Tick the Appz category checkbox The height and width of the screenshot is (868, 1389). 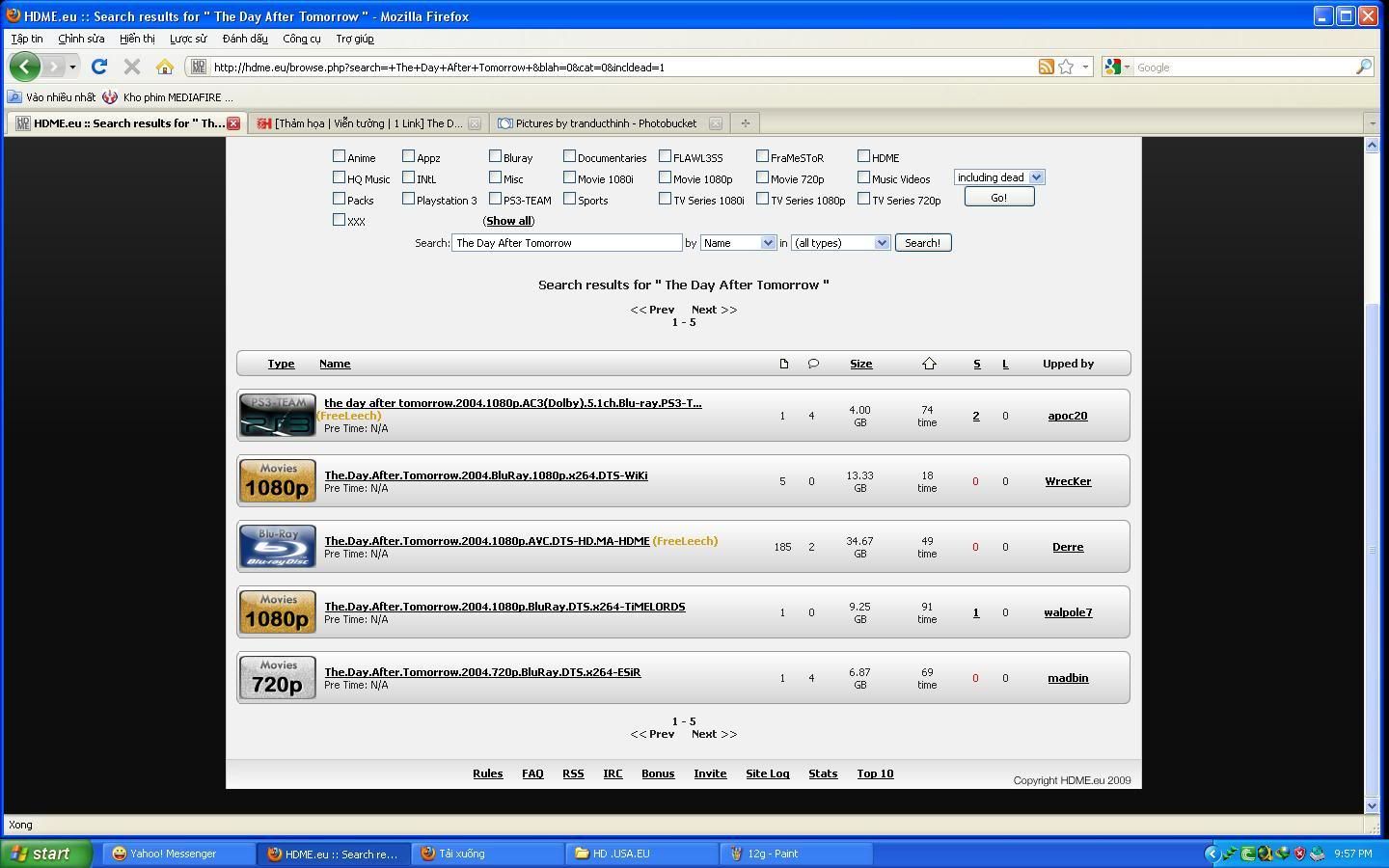click(x=408, y=155)
